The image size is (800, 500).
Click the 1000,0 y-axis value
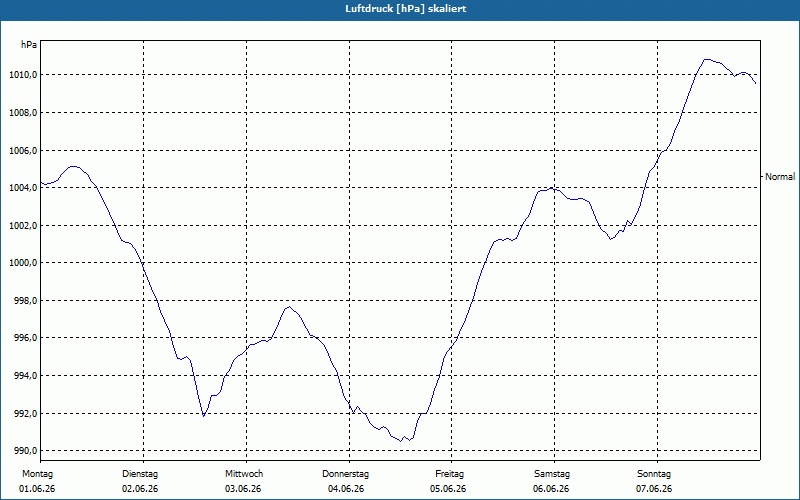coord(23,263)
